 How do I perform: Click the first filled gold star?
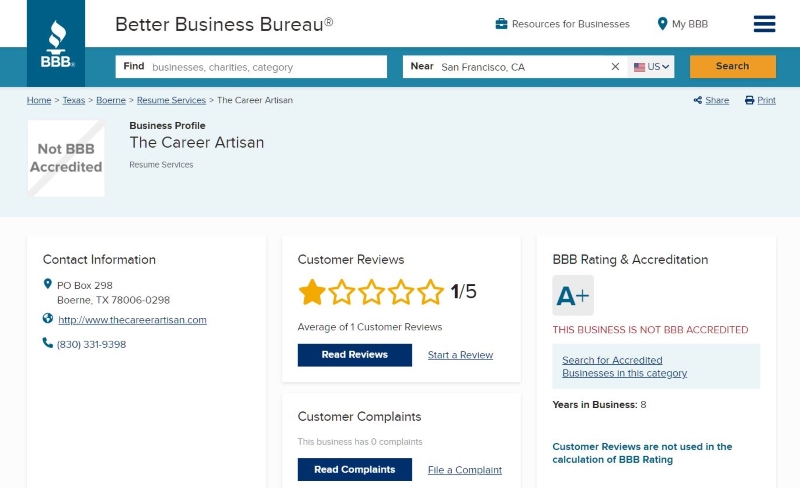[312, 292]
